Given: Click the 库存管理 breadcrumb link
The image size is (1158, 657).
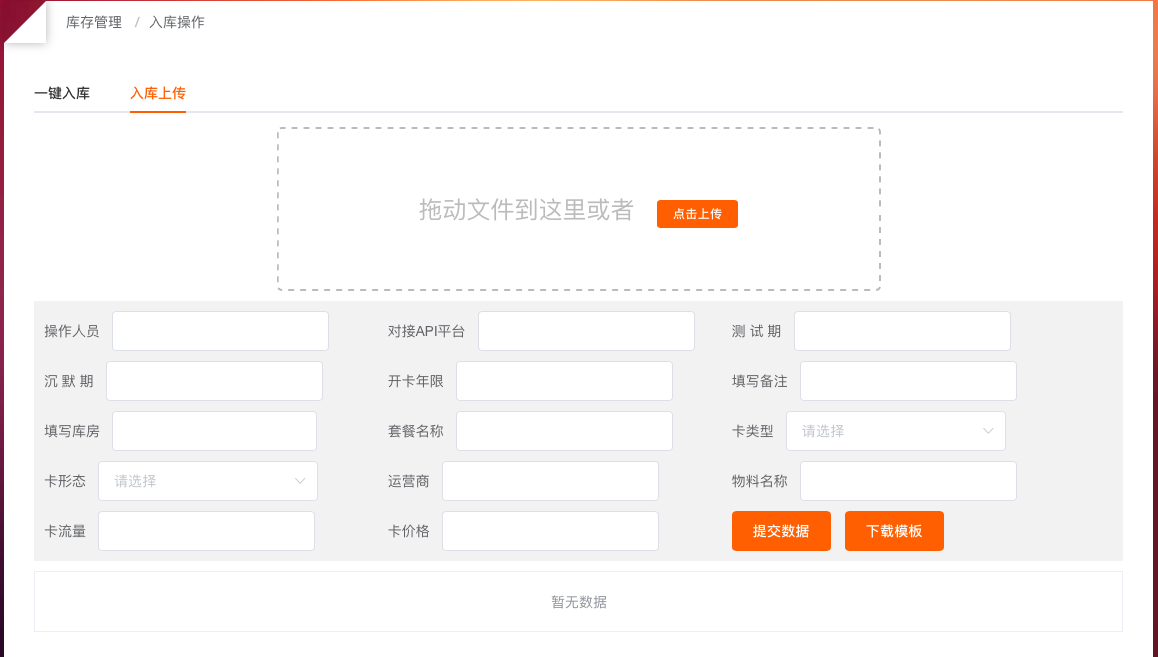Looking at the screenshot, I should [94, 22].
